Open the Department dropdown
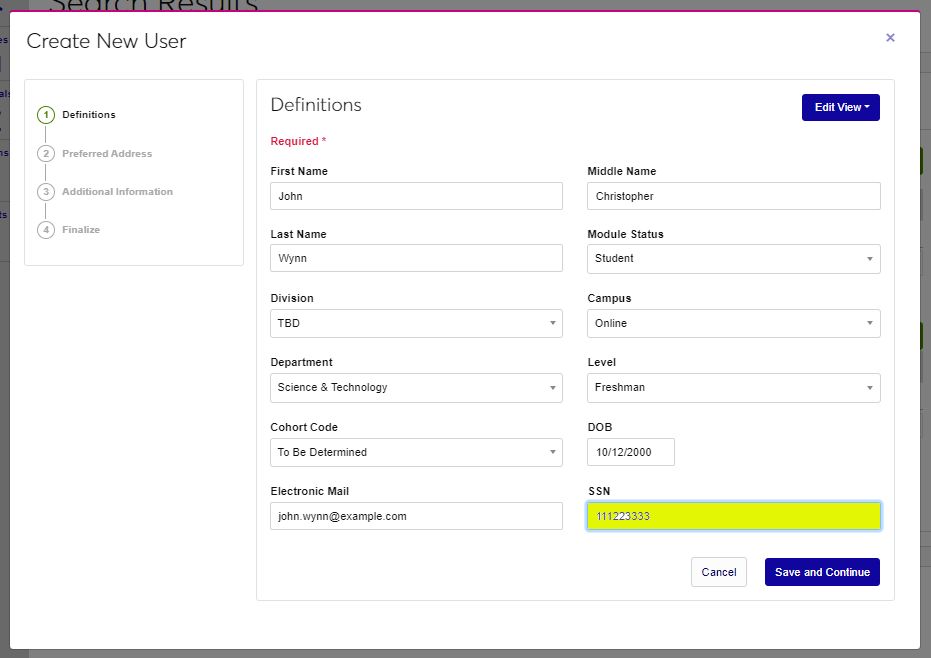Viewport: 931px width, 658px height. (x=416, y=388)
